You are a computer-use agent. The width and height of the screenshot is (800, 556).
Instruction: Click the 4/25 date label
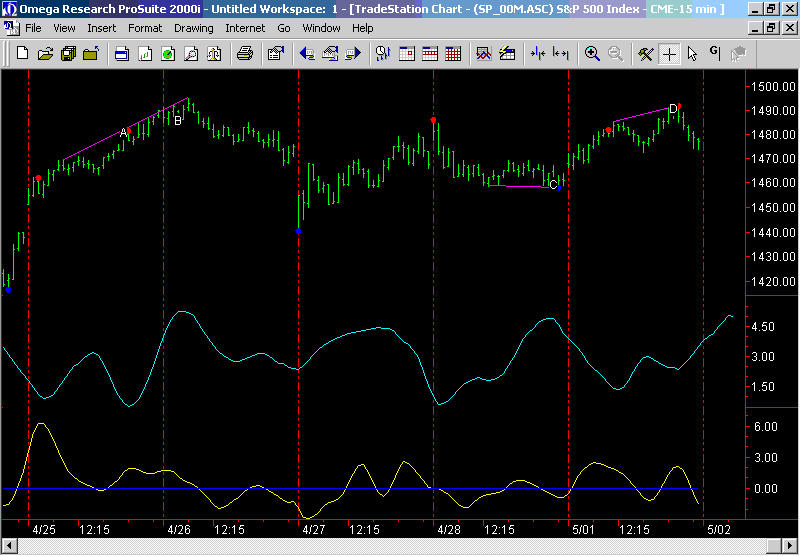click(44, 529)
